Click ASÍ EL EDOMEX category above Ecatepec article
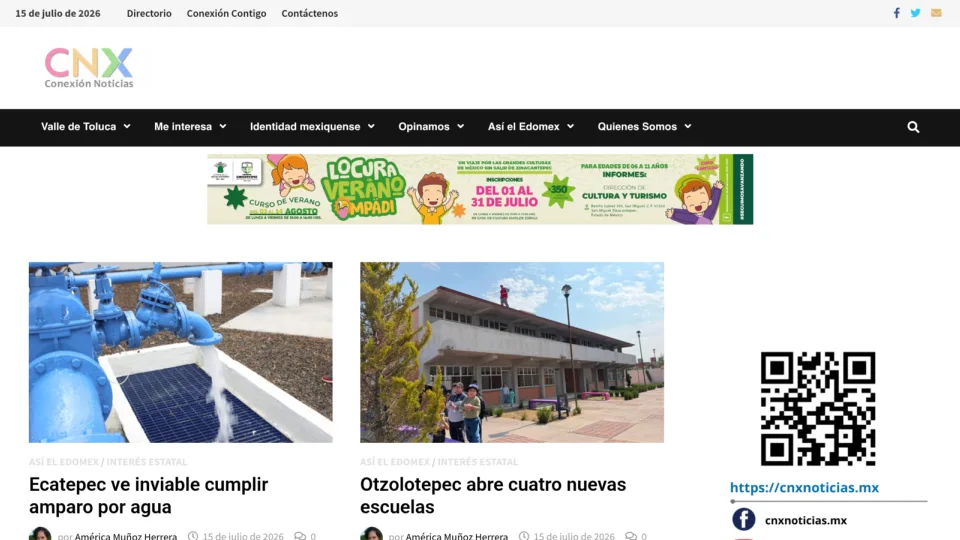 [x=64, y=462]
